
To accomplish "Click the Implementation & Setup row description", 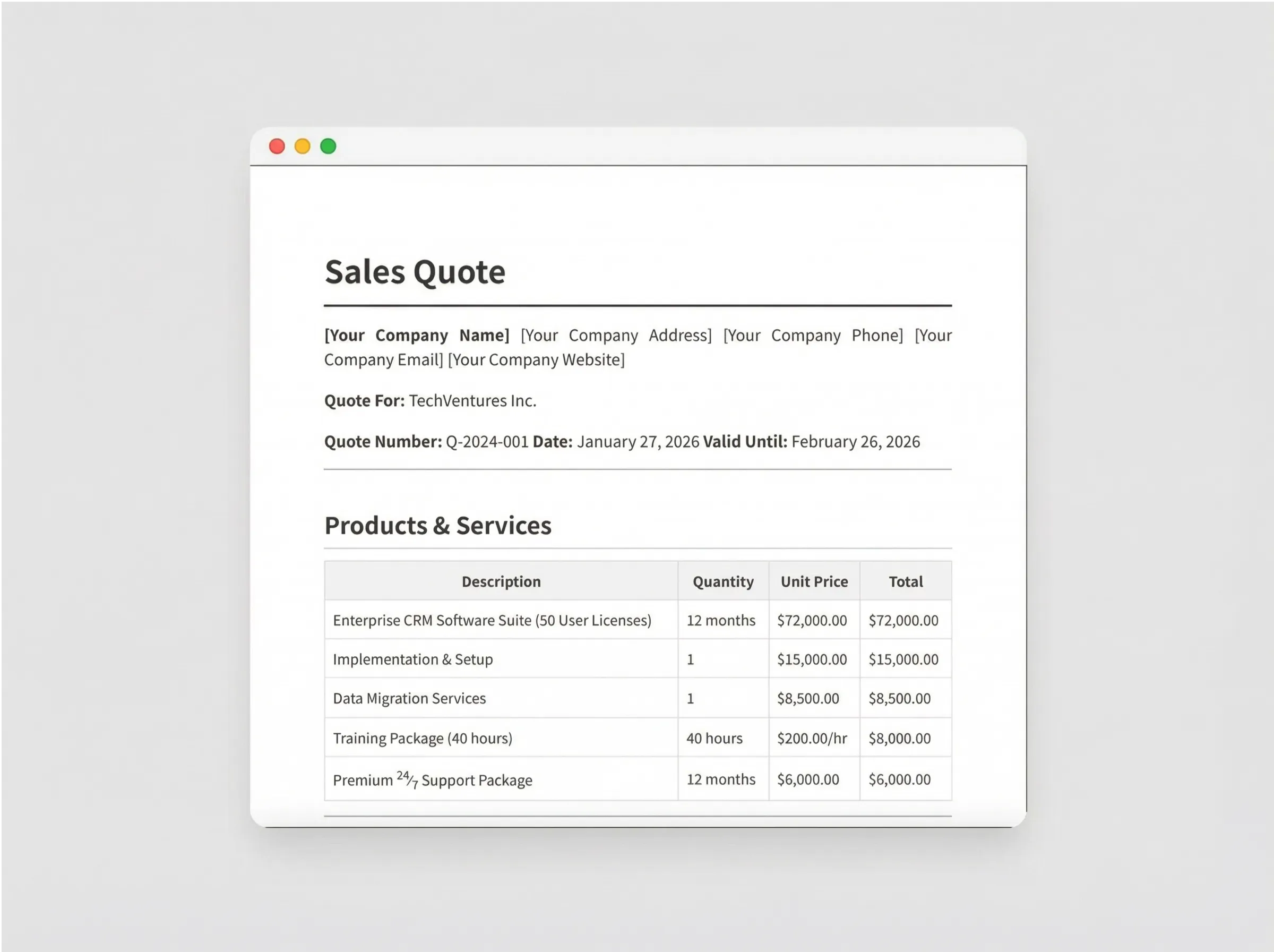I will [413, 659].
